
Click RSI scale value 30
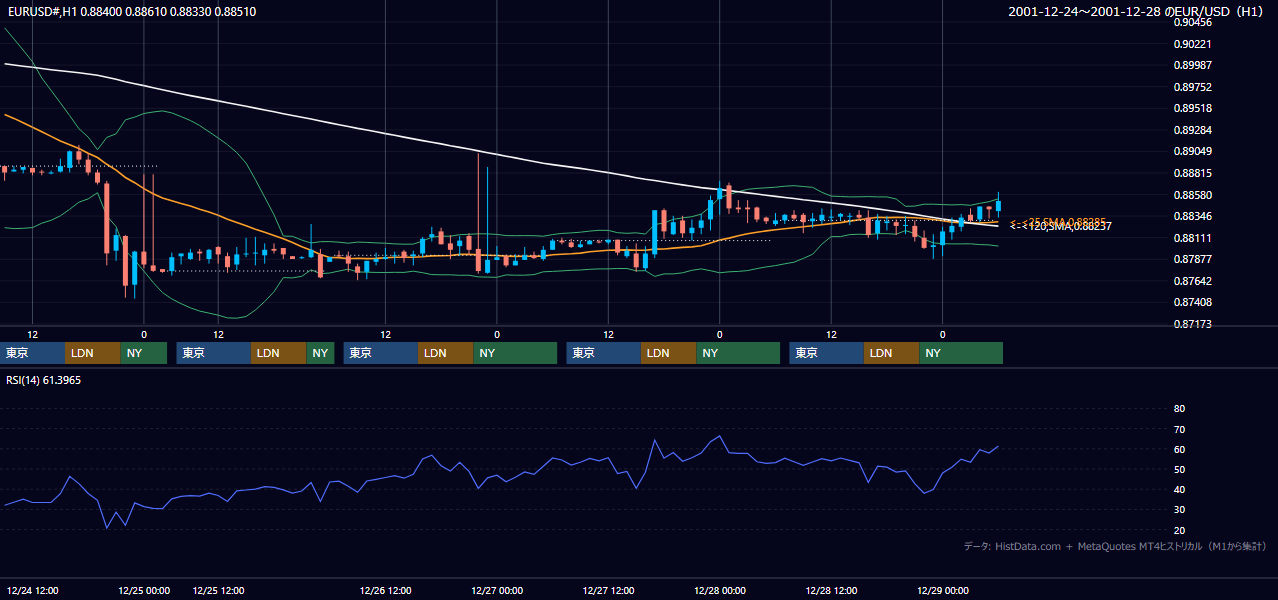coord(1179,509)
